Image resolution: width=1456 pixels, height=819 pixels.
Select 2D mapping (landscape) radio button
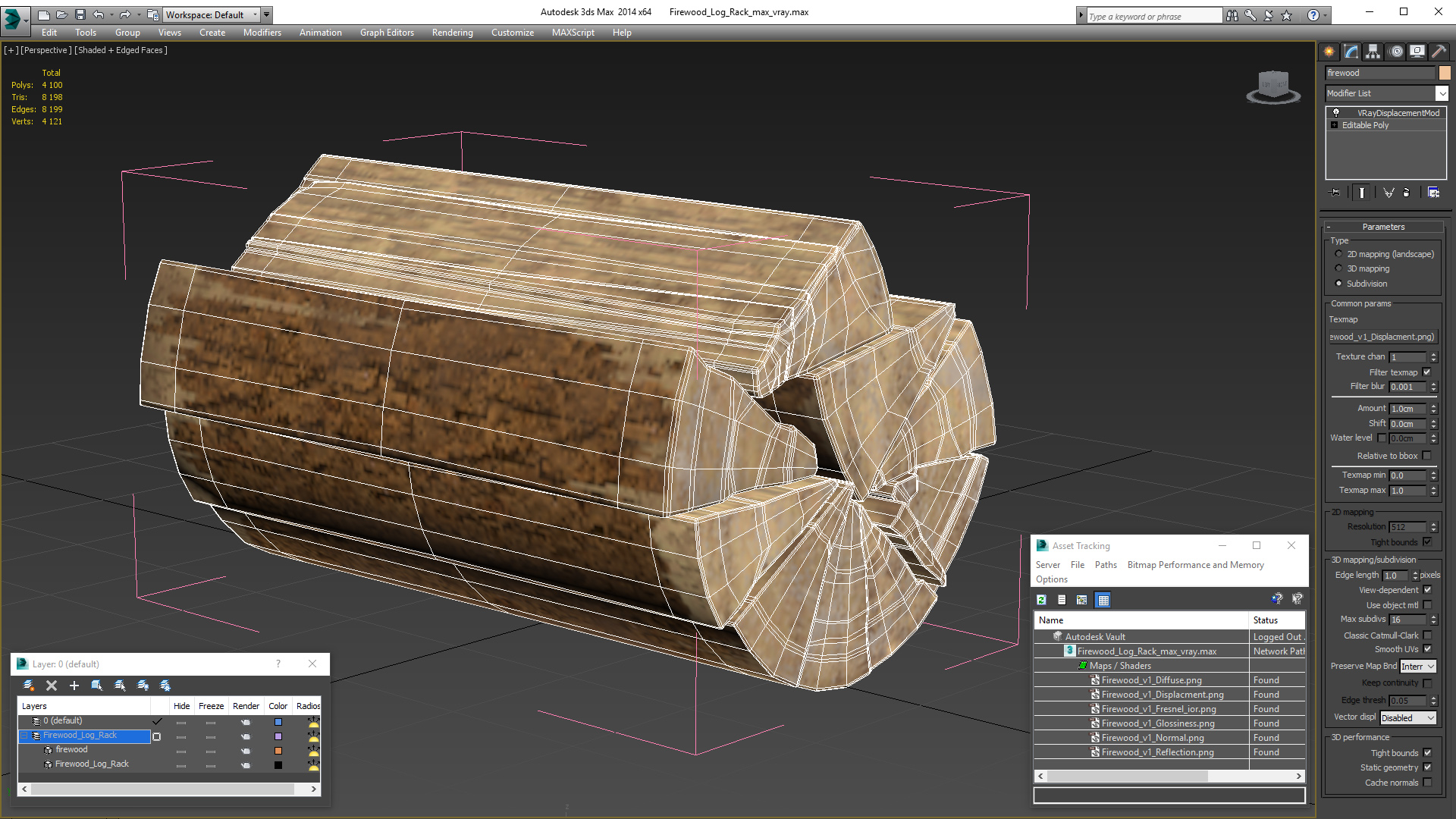coord(1339,254)
